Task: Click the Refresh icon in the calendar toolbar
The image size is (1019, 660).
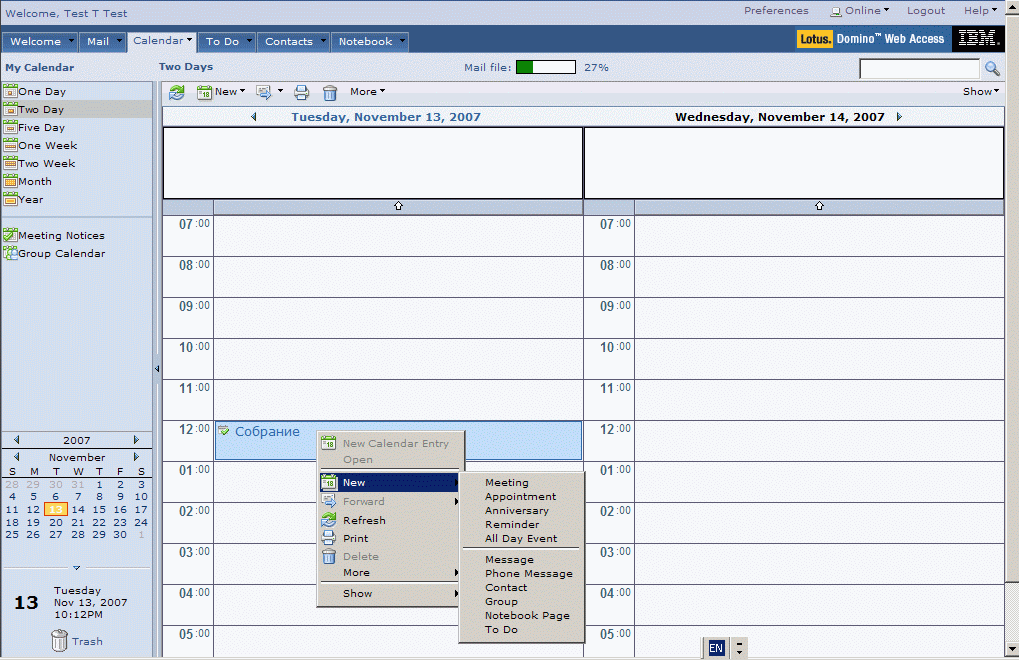Action: point(177,92)
